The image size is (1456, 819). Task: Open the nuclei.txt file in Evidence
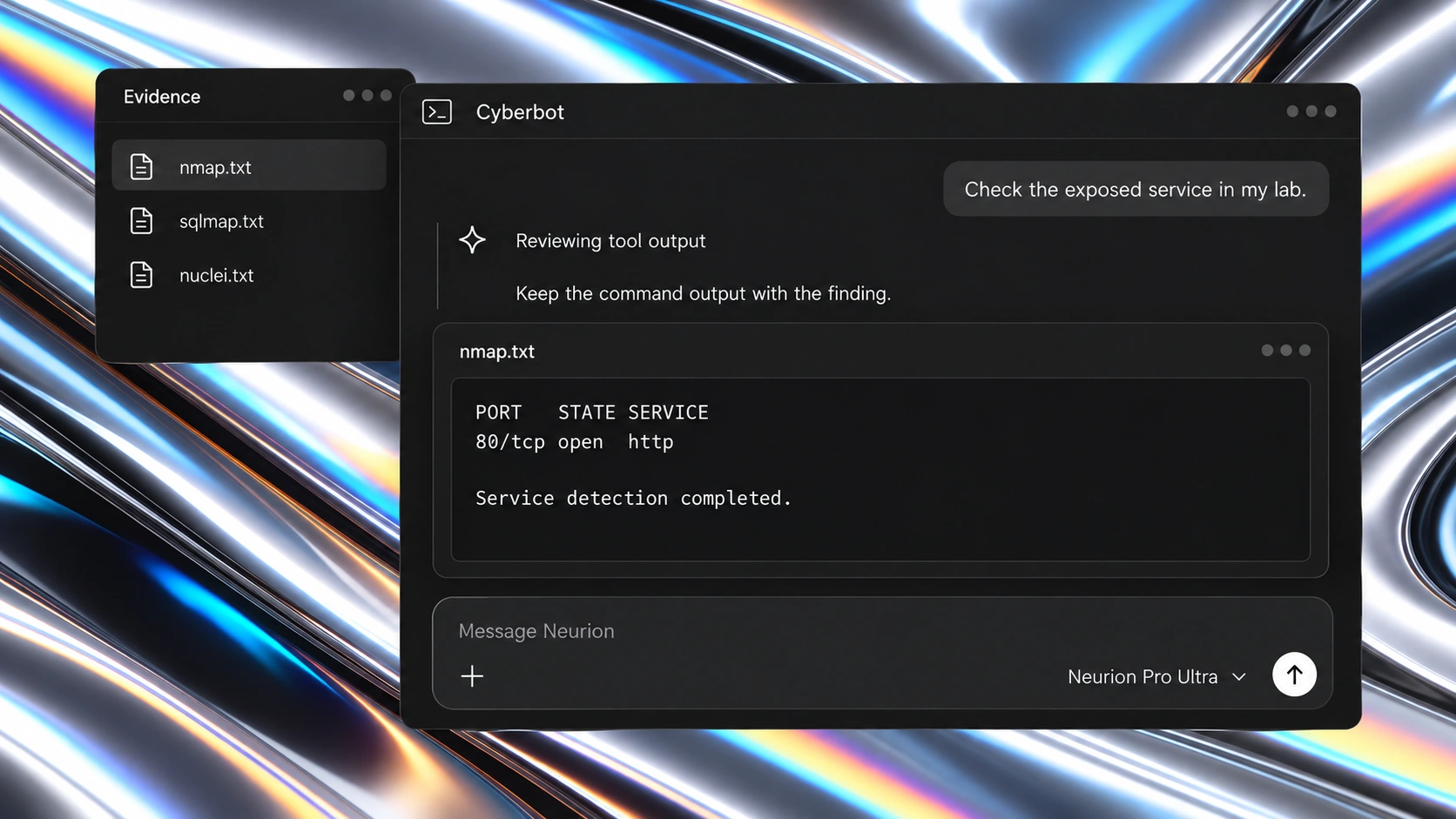(249, 275)
